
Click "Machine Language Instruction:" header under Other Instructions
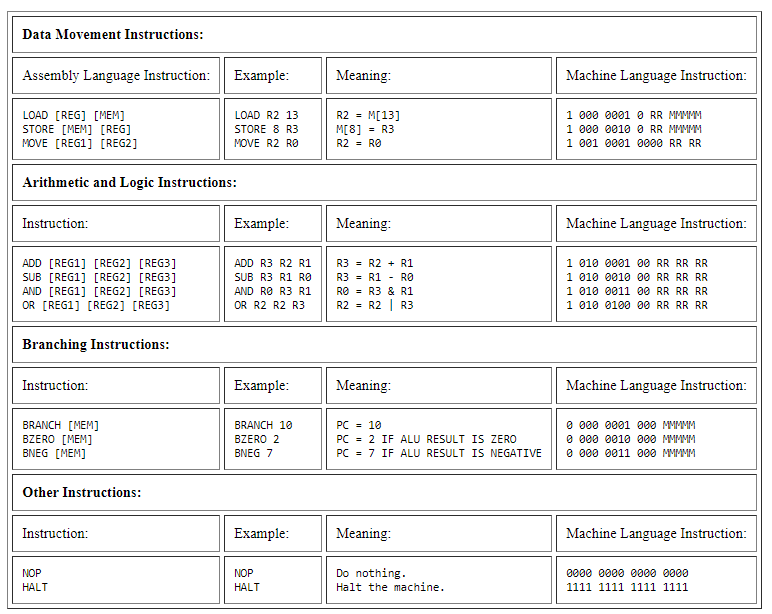click(x=656, y=534)
